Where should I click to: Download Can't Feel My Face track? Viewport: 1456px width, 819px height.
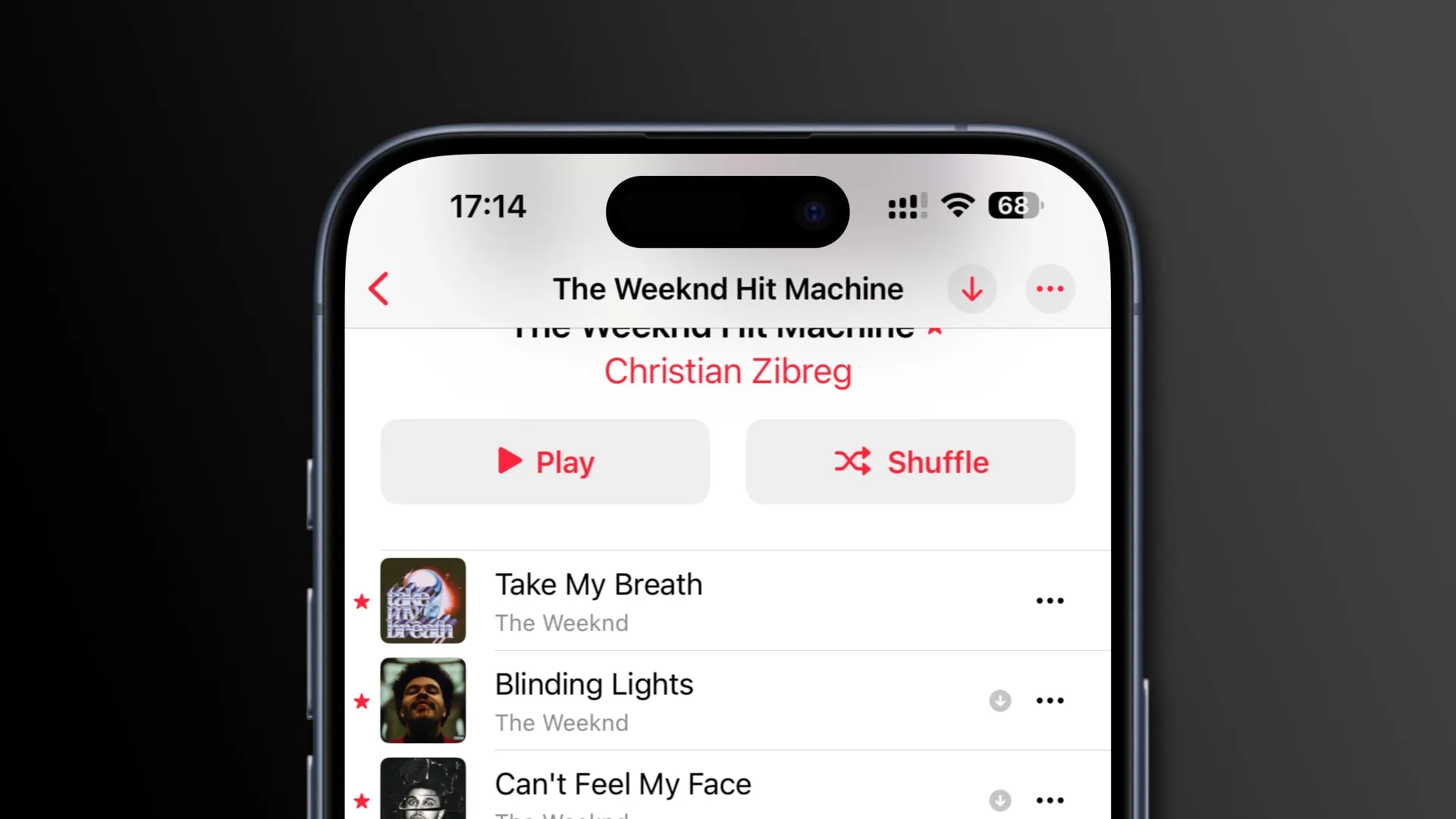(x=999, y=800)
